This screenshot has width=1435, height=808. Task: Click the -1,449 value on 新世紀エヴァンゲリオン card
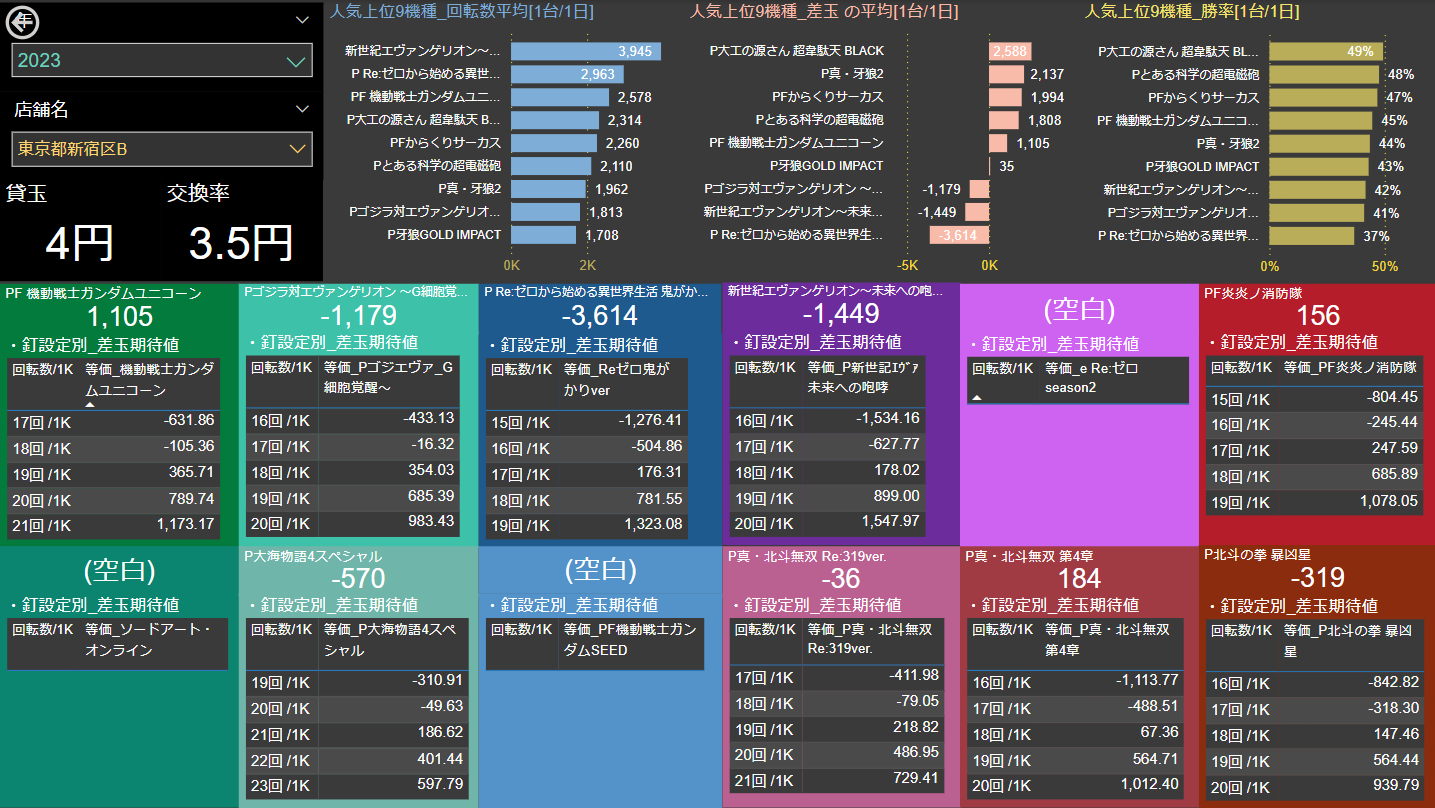[x=840, y=315]
